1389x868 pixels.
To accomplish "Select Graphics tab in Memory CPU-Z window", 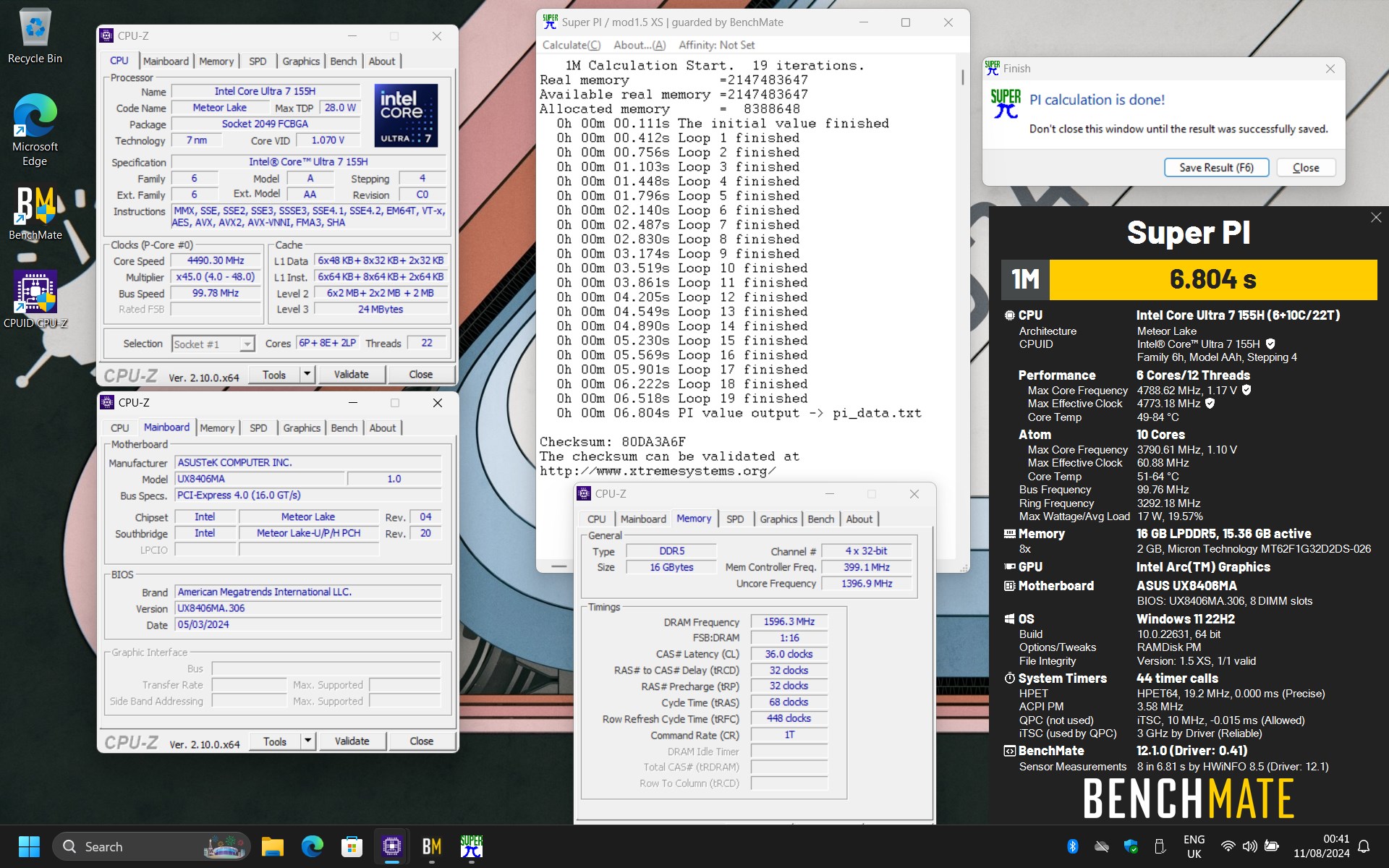I will (x=778, y=519).
